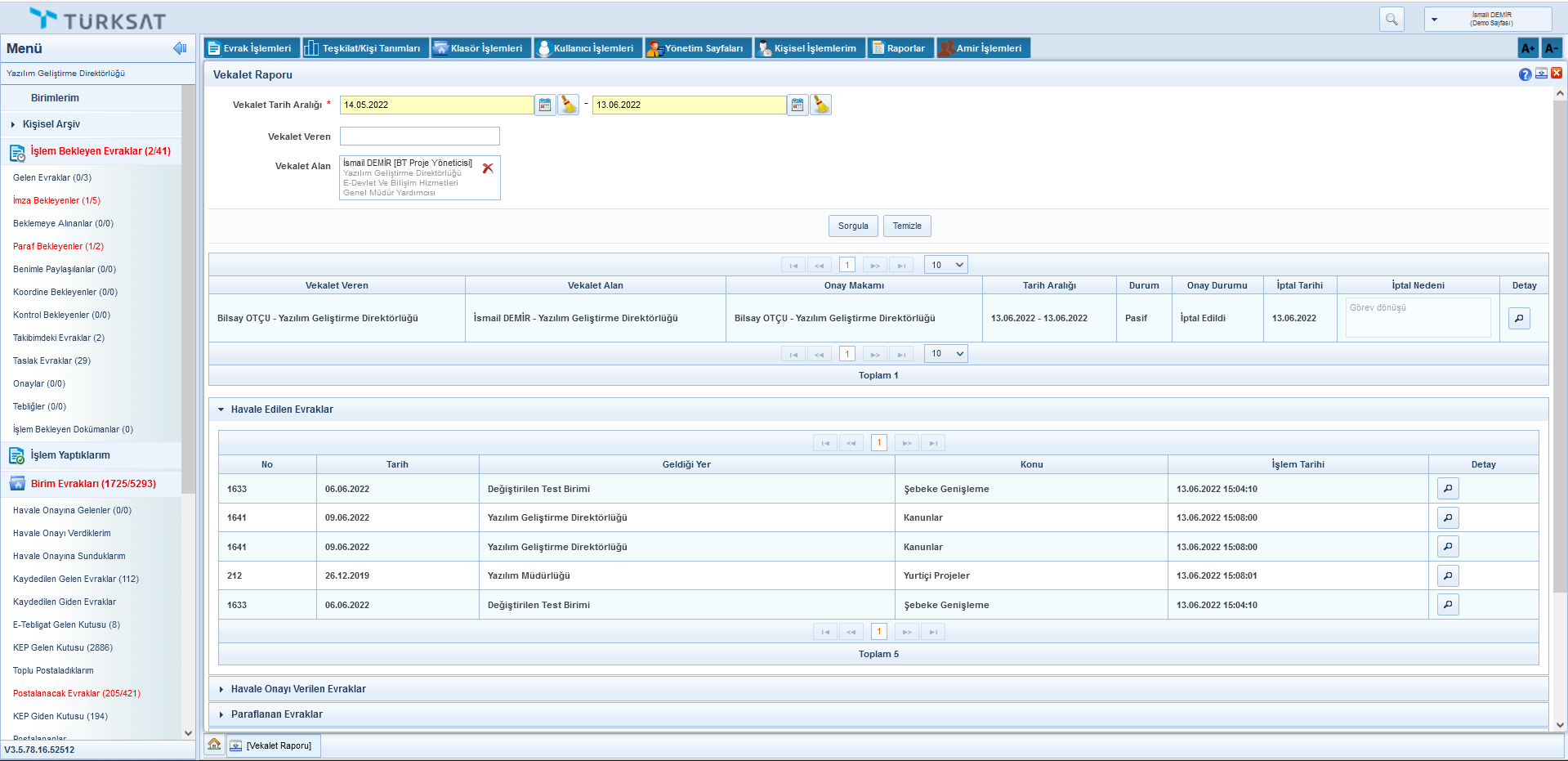Collapse Havale Edilen Evraklar section
This screenshot has height=761, width=1568.
click(282, 410)
